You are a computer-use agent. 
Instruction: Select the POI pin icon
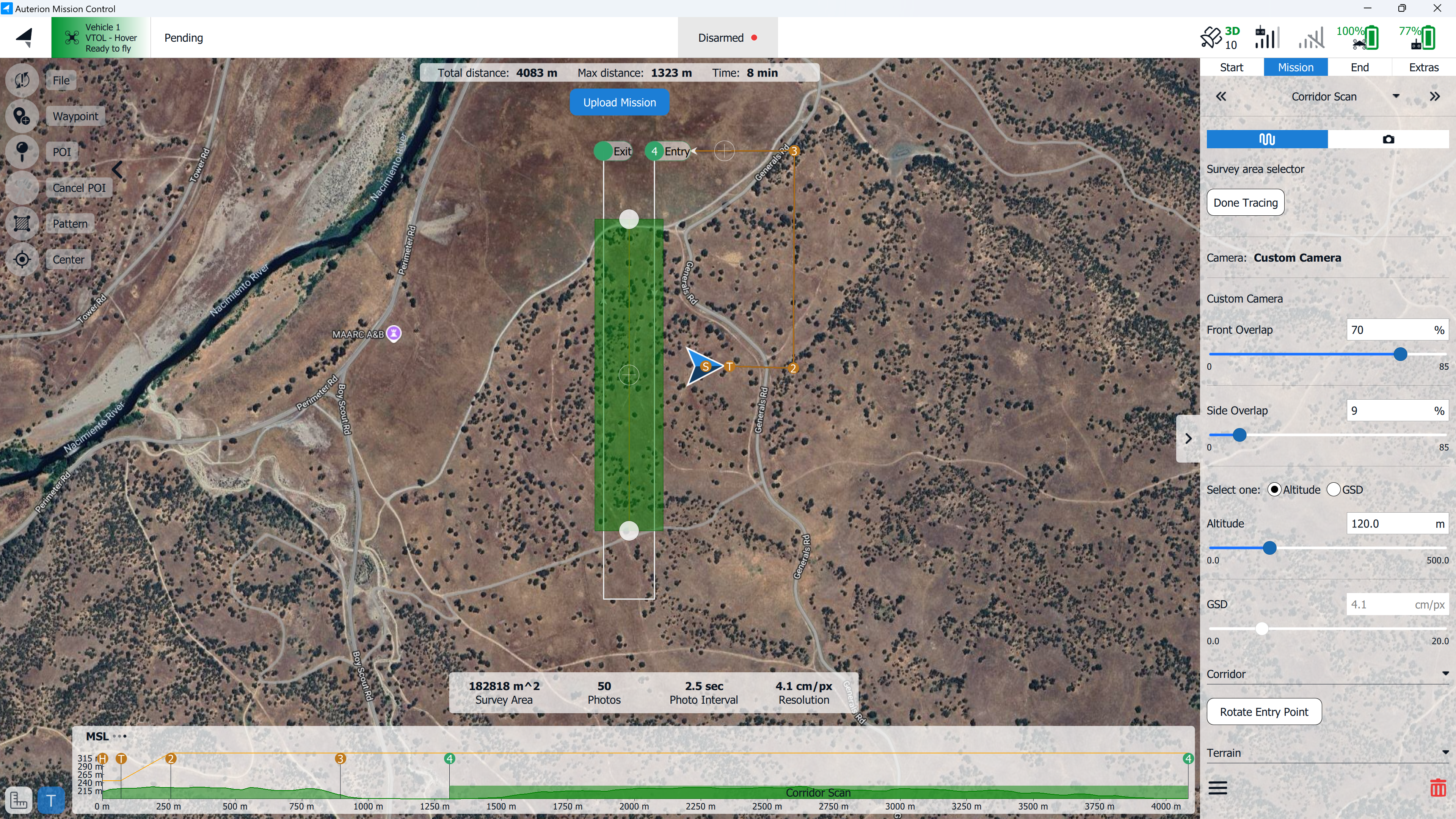click(x=22, y=152)
